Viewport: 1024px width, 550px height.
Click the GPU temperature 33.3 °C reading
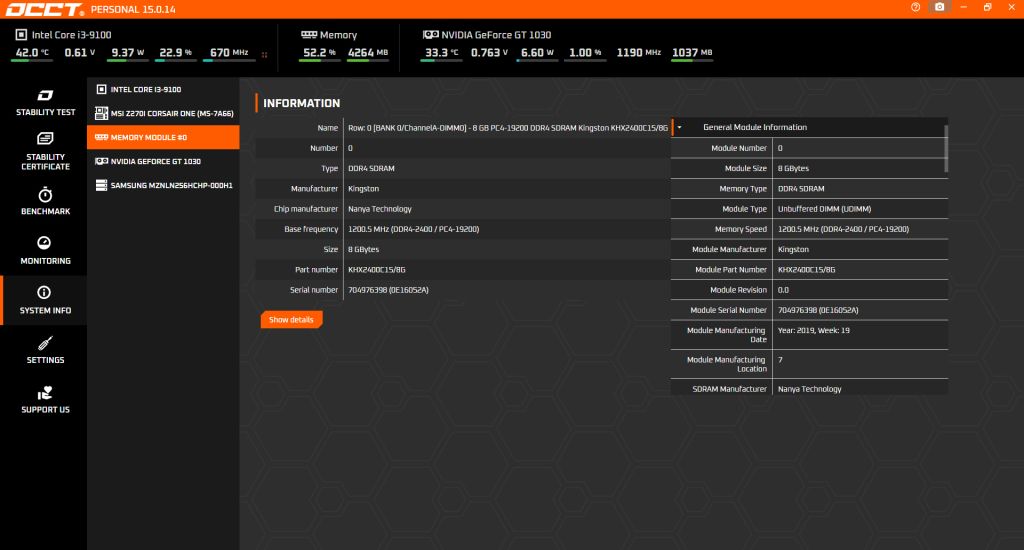pyautogui.click(x=441, y=53)
